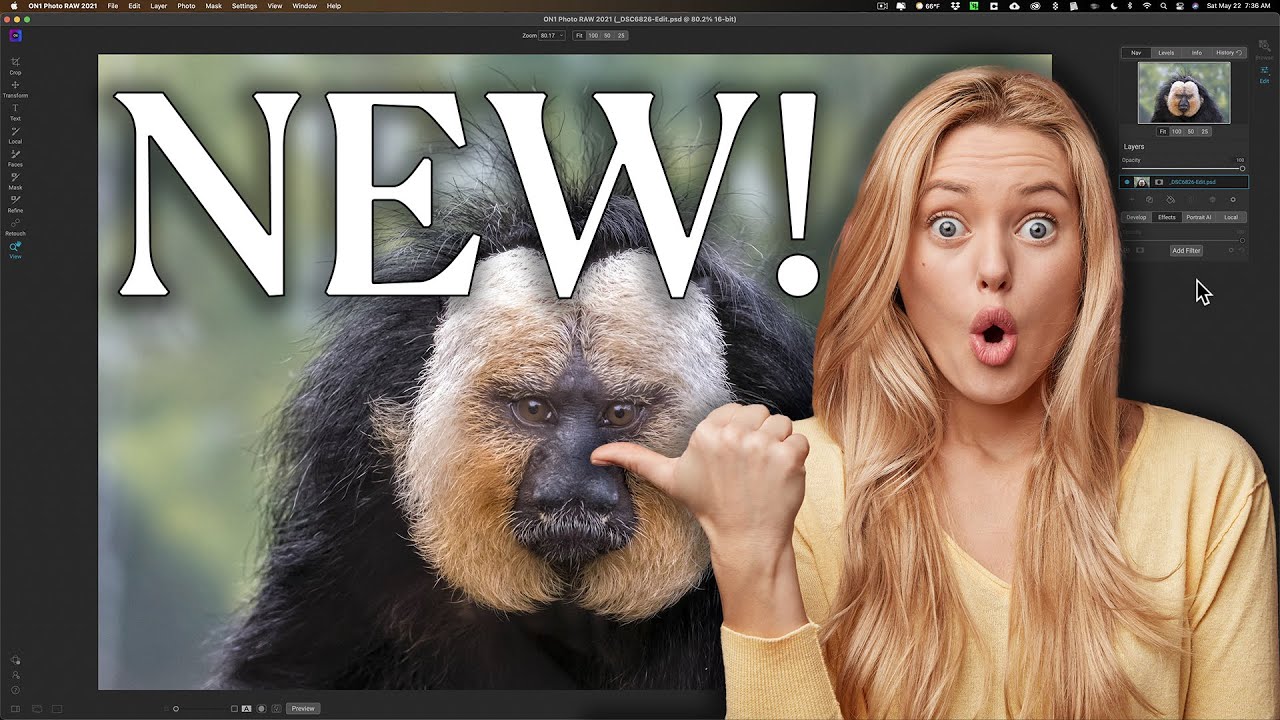Select the Mask tool
The width and height of the screenshot is (1280, 720).
(15, 180)
